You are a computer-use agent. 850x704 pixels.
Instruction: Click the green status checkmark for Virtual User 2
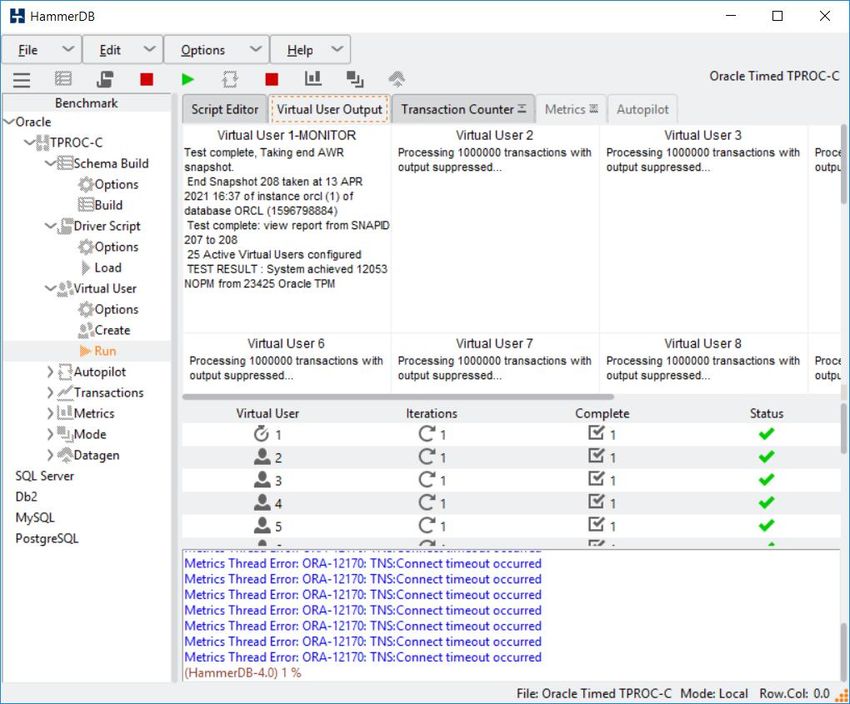point(767,456)
